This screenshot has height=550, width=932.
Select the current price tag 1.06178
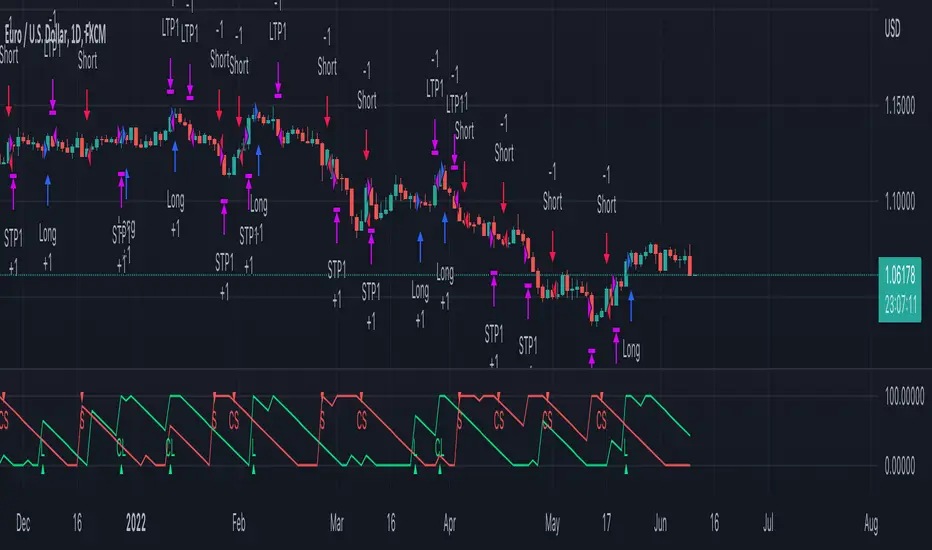(x=900, y=275)
